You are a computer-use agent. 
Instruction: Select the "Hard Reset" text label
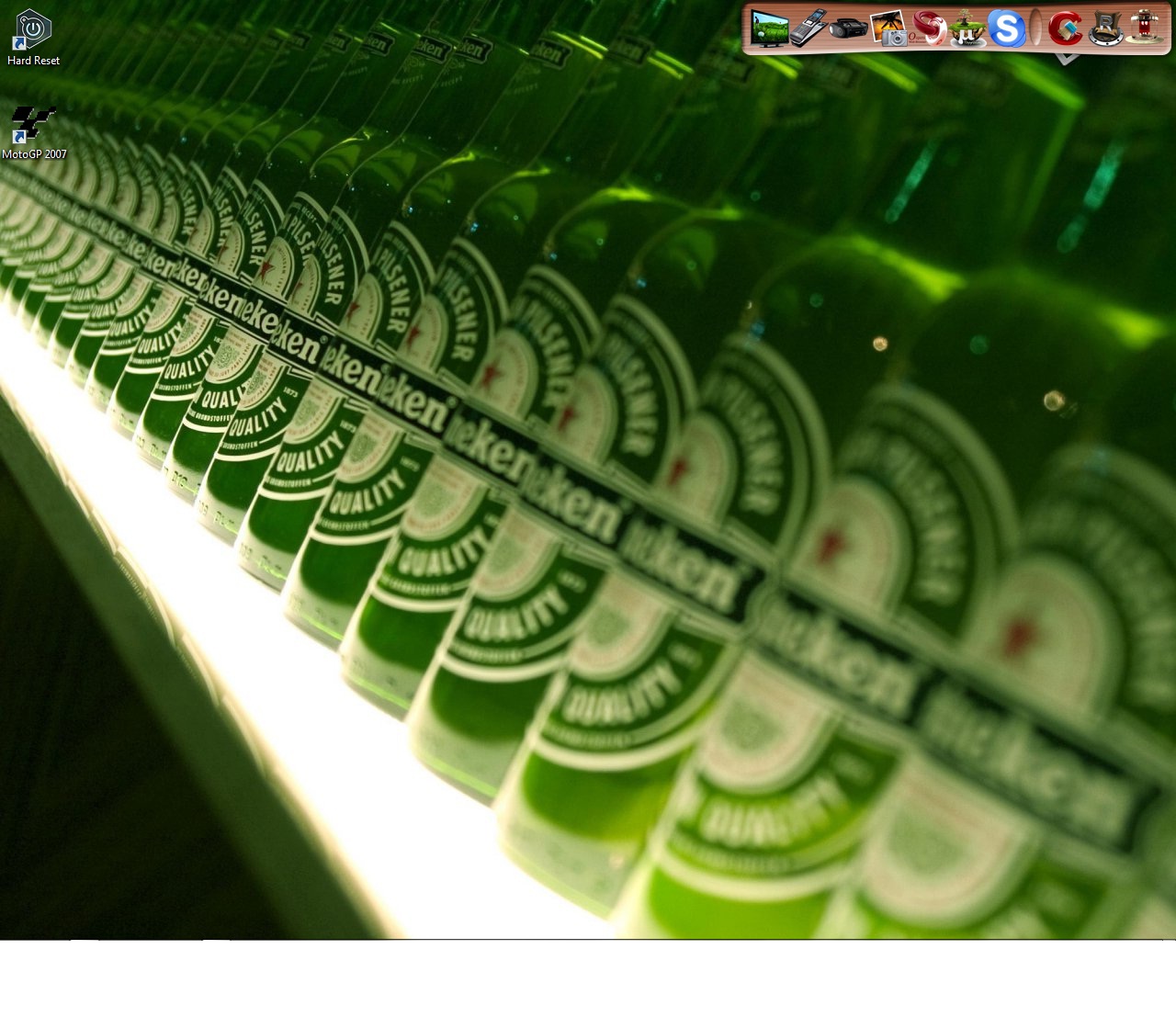pyautogui.click(x=33, y=61)
